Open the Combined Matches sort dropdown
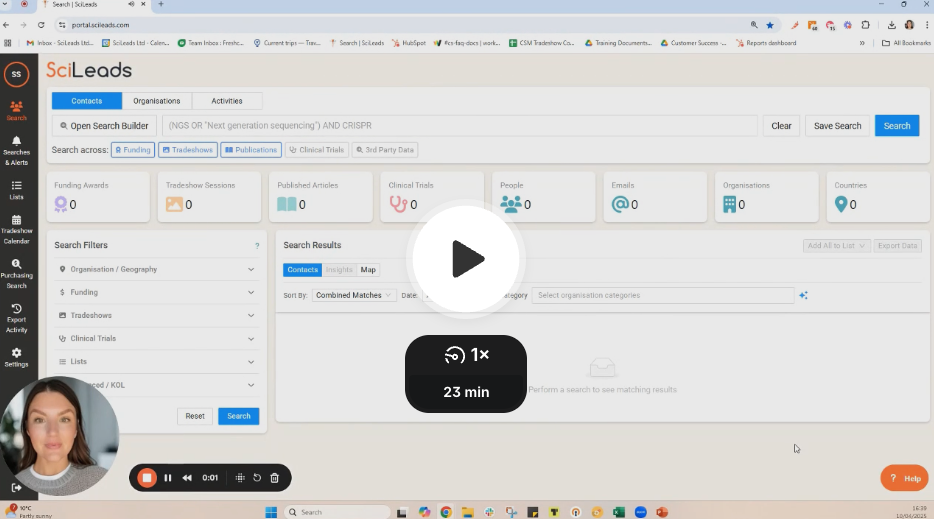This screenshot has width=934, height=519. [x=354, y=295]
